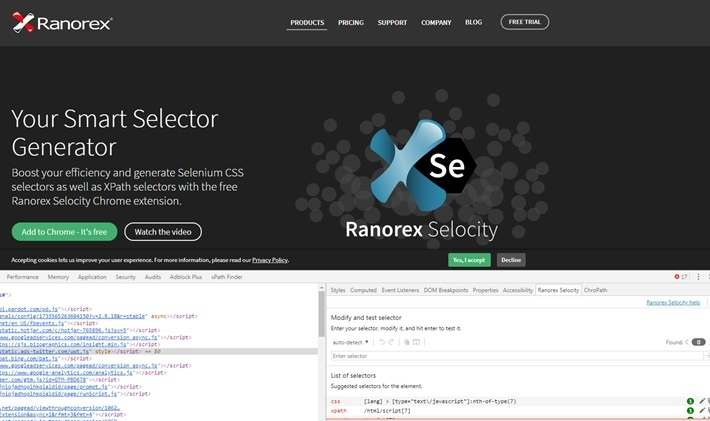The width and height of the screenshot is (710, 421).
Task: Click the Found count badge showing 0
Action: pos(698,342)
